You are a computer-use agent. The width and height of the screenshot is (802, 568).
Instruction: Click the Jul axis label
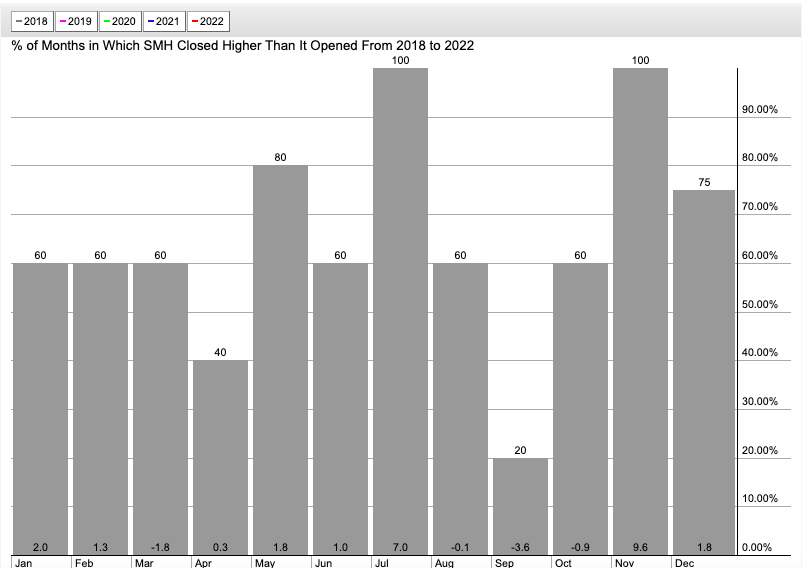tap(382, 563)
